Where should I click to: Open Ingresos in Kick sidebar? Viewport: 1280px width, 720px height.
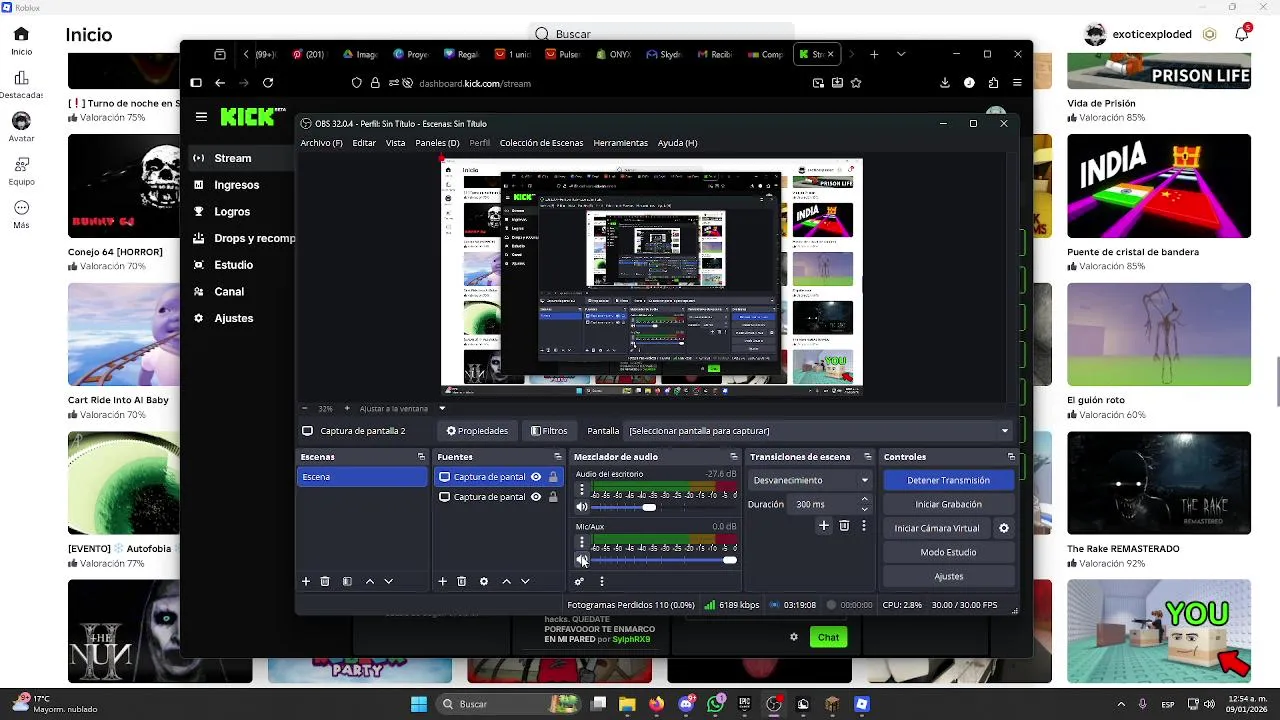(x=237, y=185)
